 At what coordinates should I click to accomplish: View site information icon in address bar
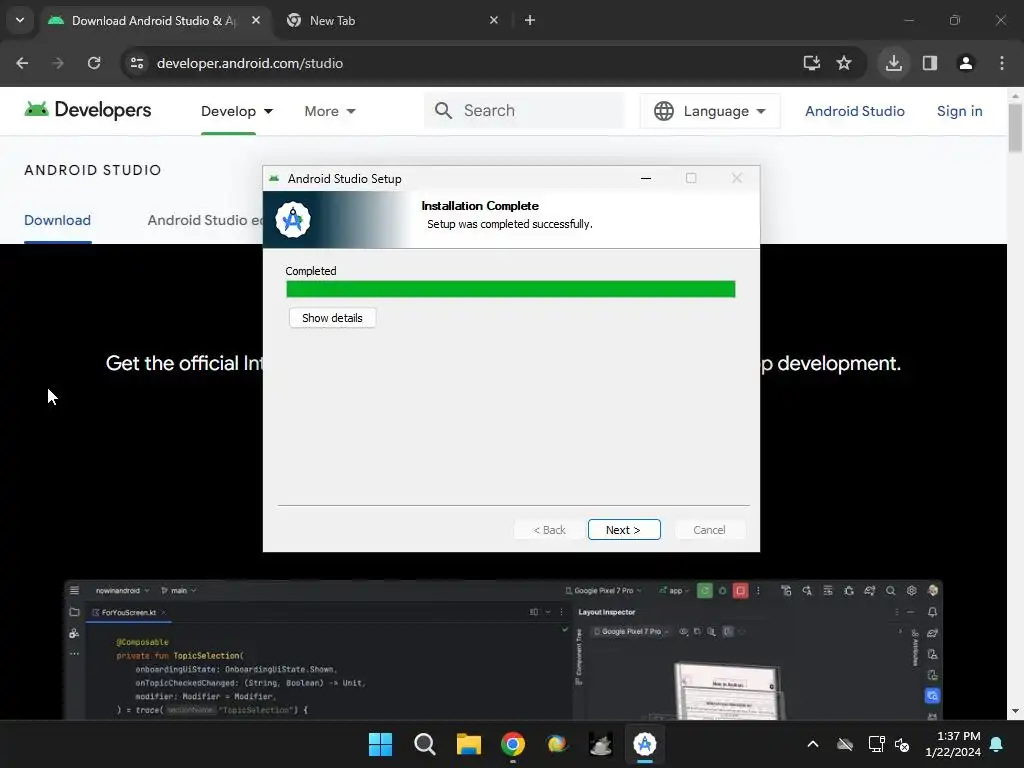click(137, 63)
